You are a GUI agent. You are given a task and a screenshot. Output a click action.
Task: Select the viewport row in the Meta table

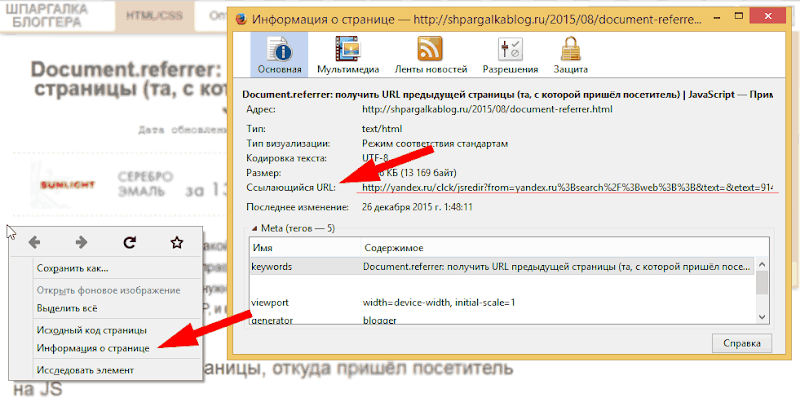point(503,303)
